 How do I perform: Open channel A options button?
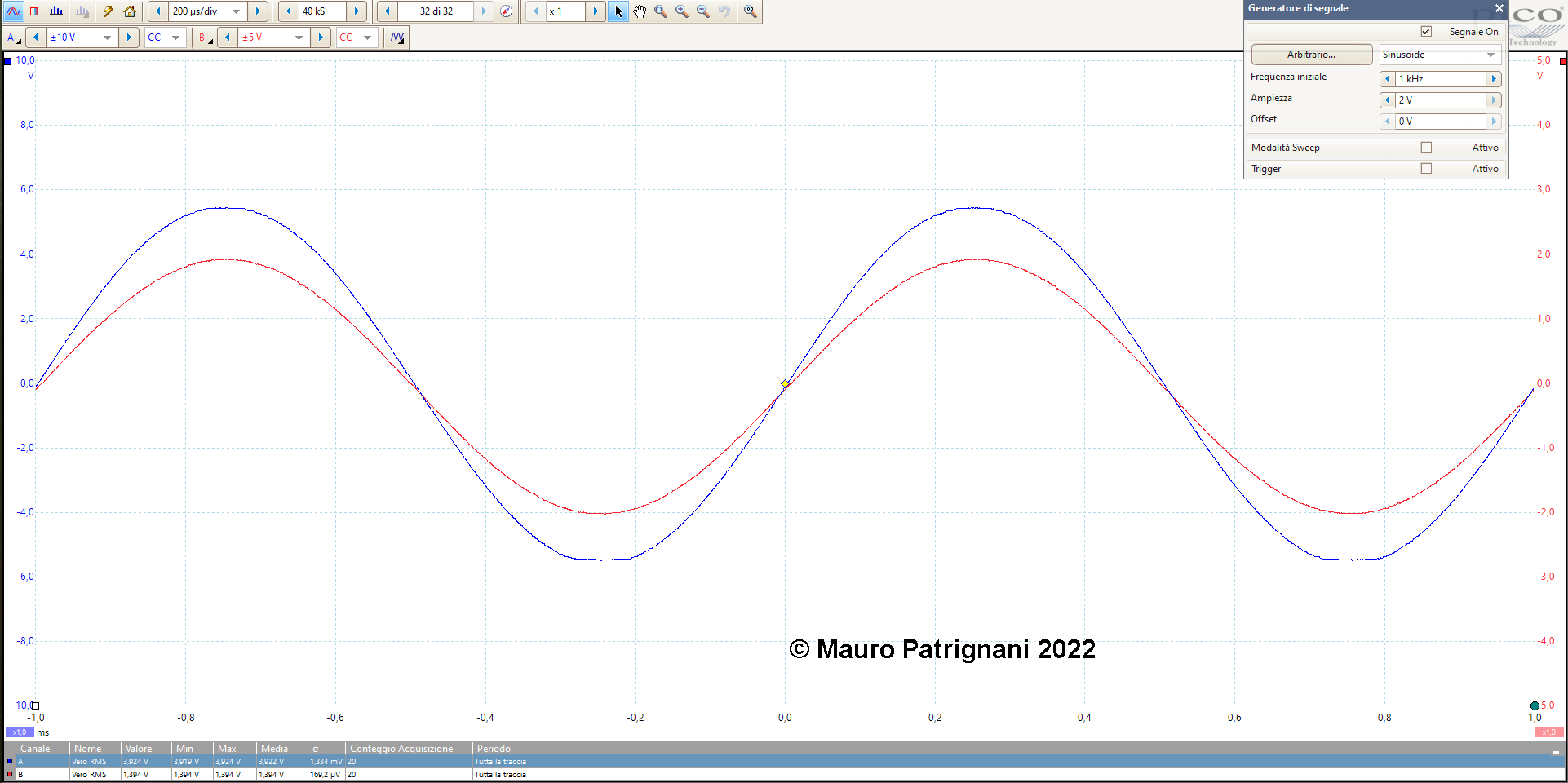tap(14, 38)
